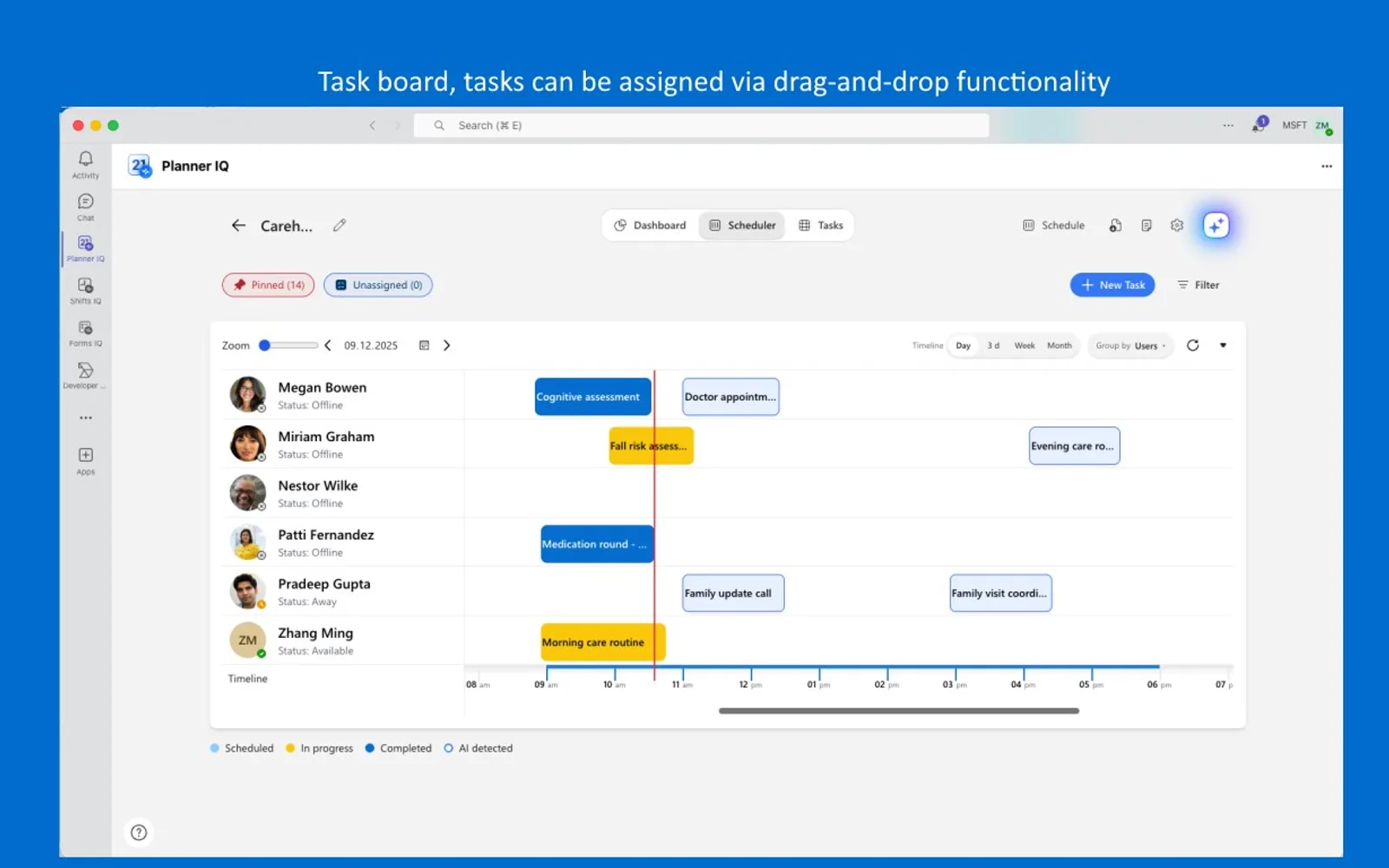Open Shifts IQ app in sidebar

pyautogui.click(x=85, y=291)
